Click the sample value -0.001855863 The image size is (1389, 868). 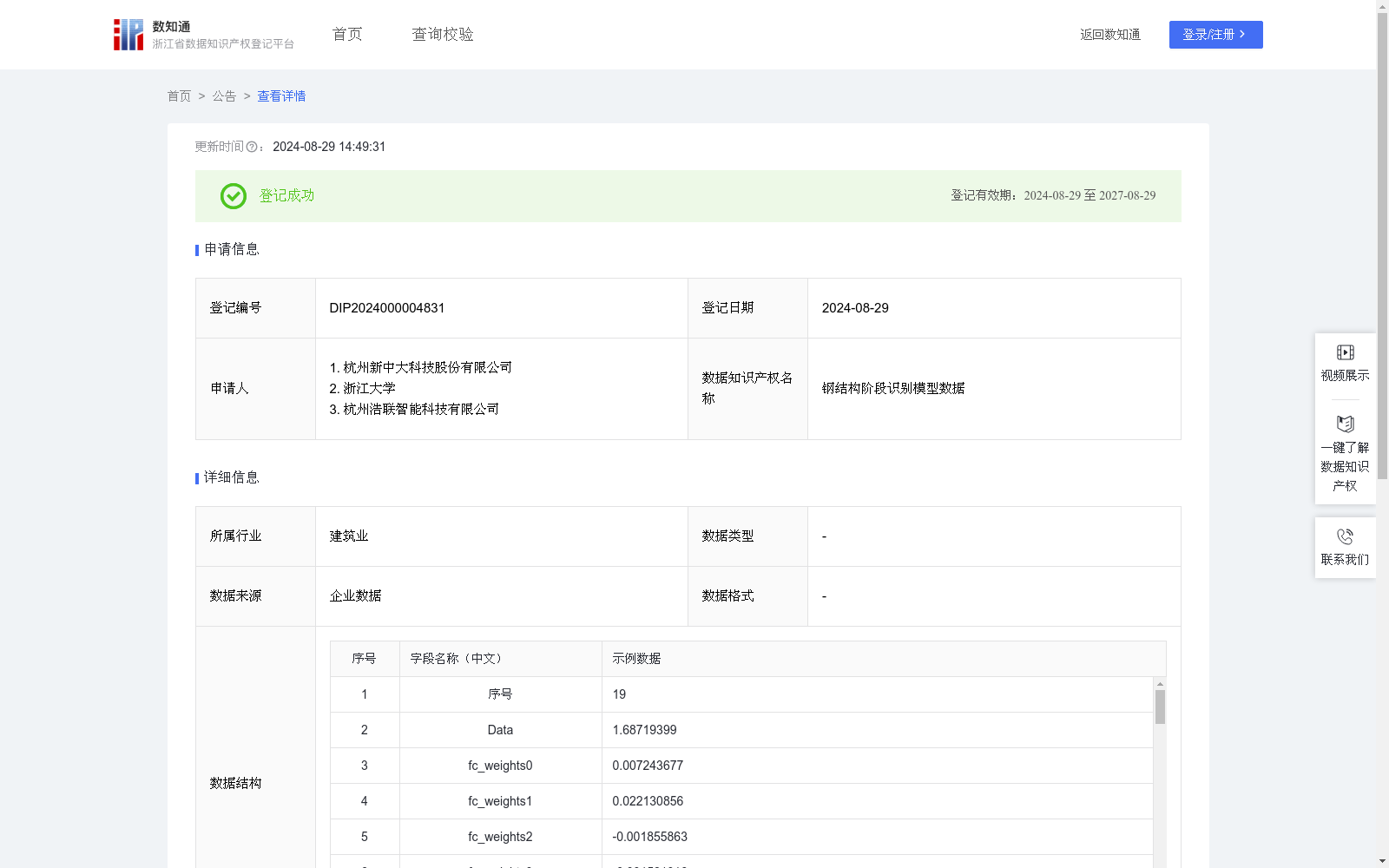click(649, 837)
